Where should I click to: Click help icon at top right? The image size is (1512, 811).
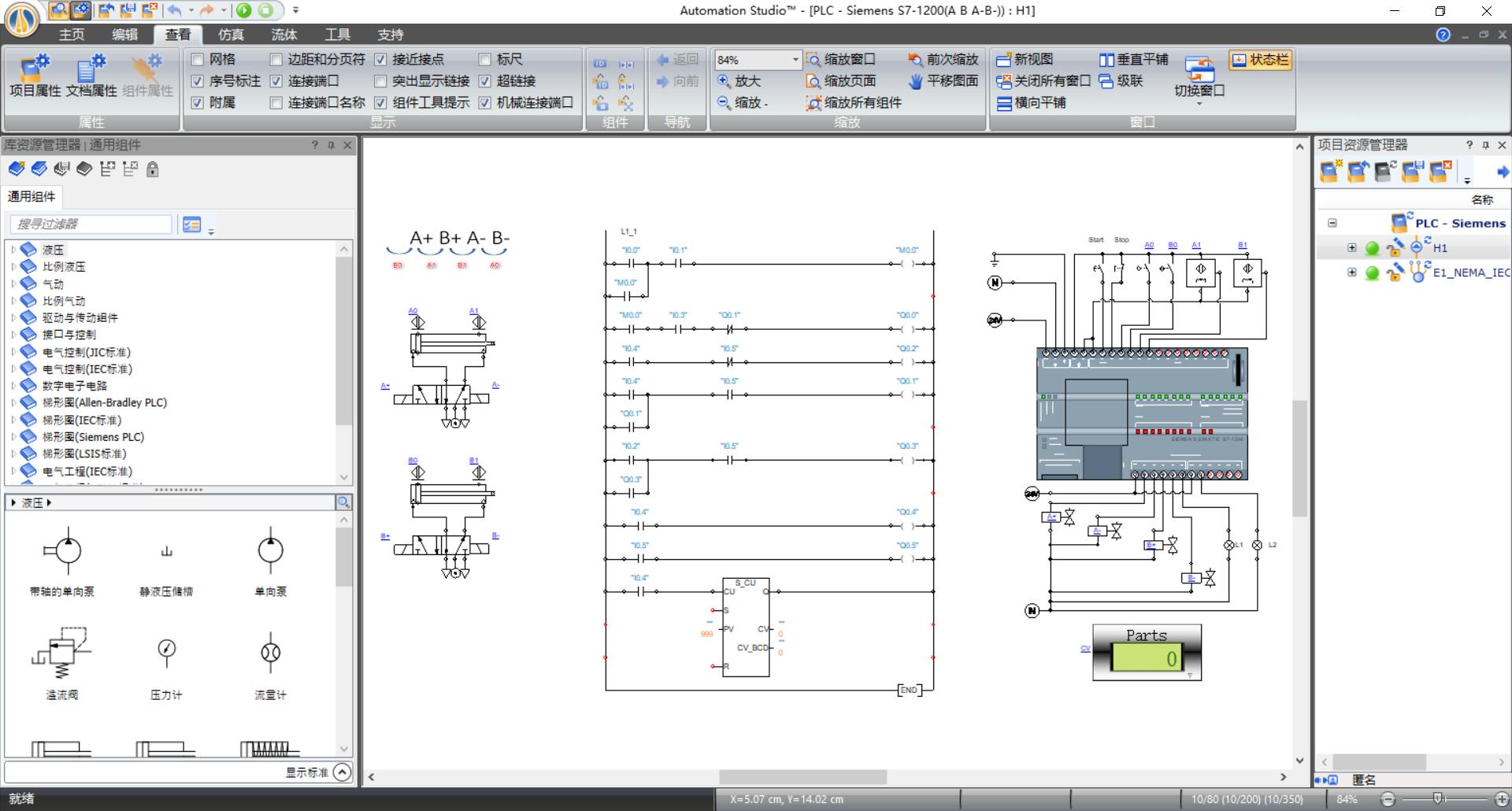click(x=1443, y=35)
